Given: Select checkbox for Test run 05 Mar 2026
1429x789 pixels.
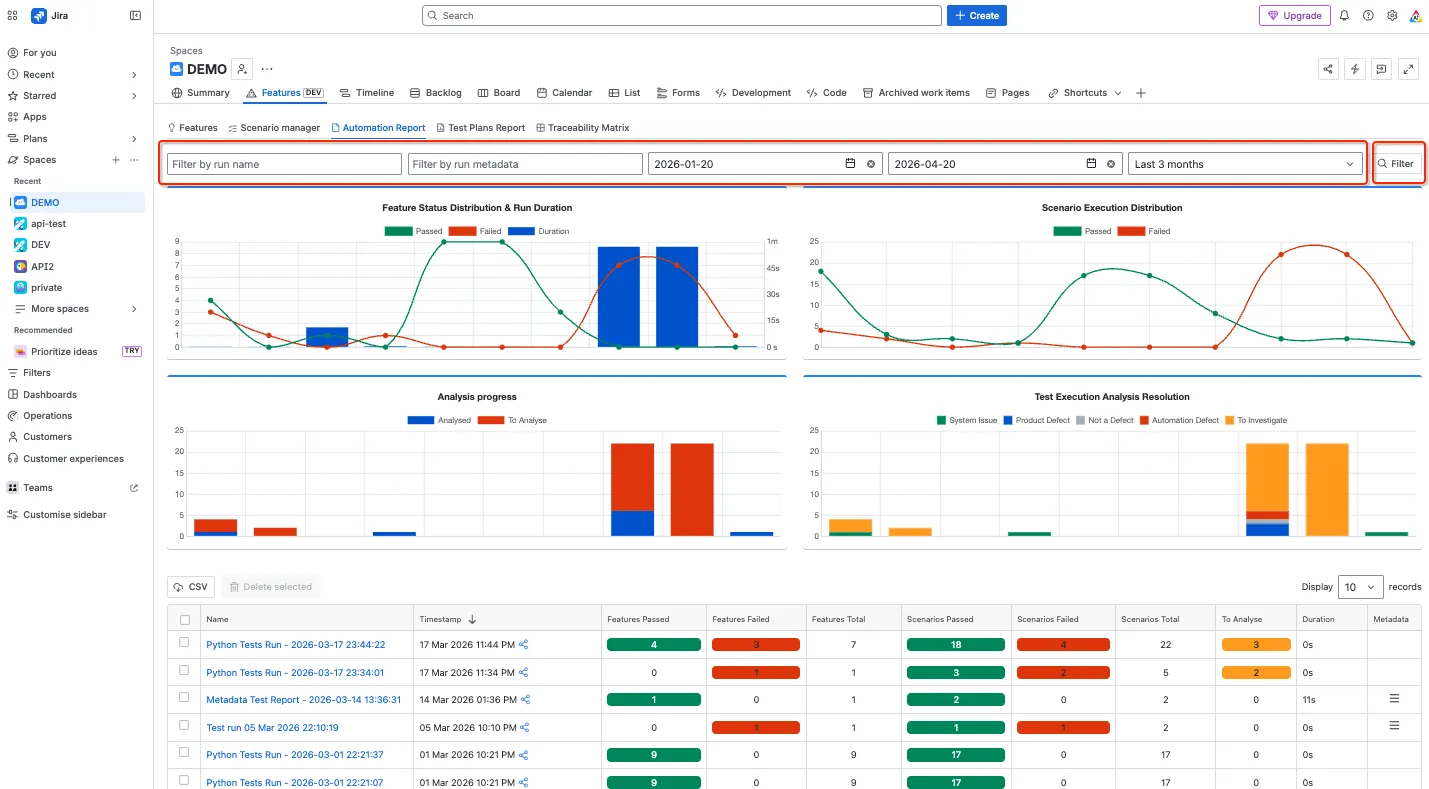Looking at the screenshot, I should coord(184,724).
